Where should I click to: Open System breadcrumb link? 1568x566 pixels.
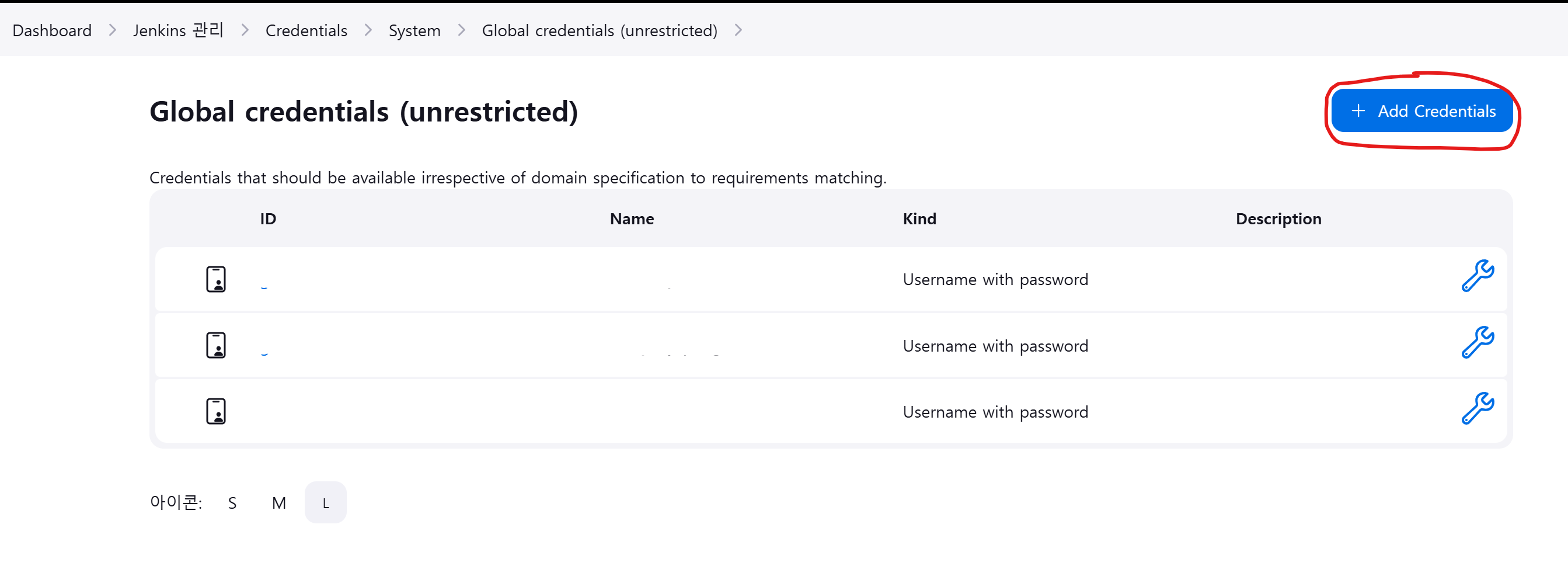click(x=414, y=30)
